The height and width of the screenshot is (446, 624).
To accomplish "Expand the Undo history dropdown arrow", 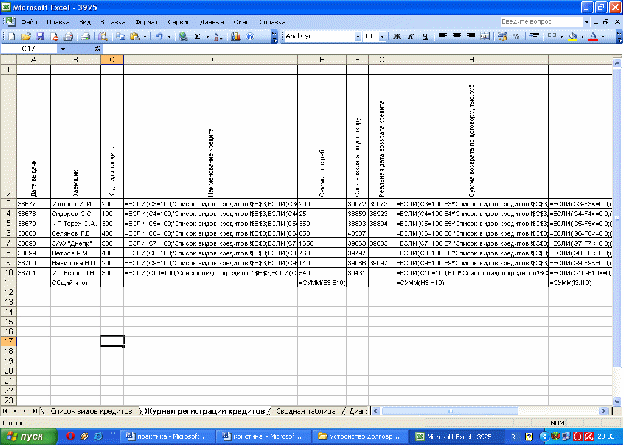I will coord(169,36).
